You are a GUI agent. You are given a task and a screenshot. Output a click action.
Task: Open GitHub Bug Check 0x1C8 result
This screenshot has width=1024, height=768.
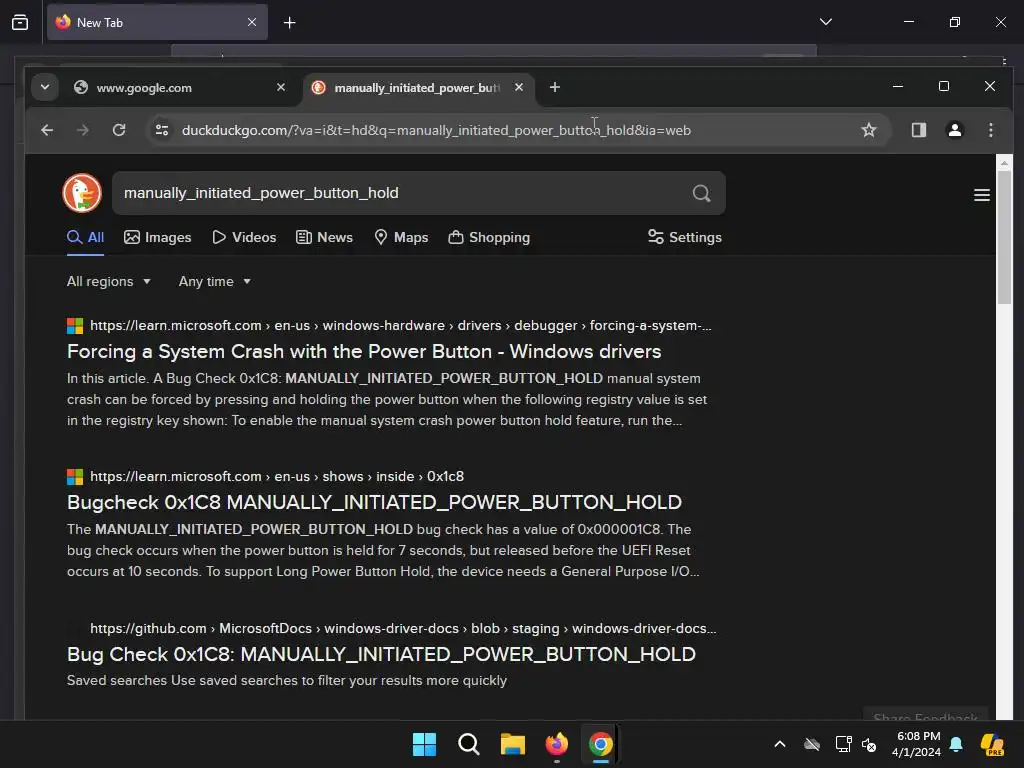[x=381, y=654]
